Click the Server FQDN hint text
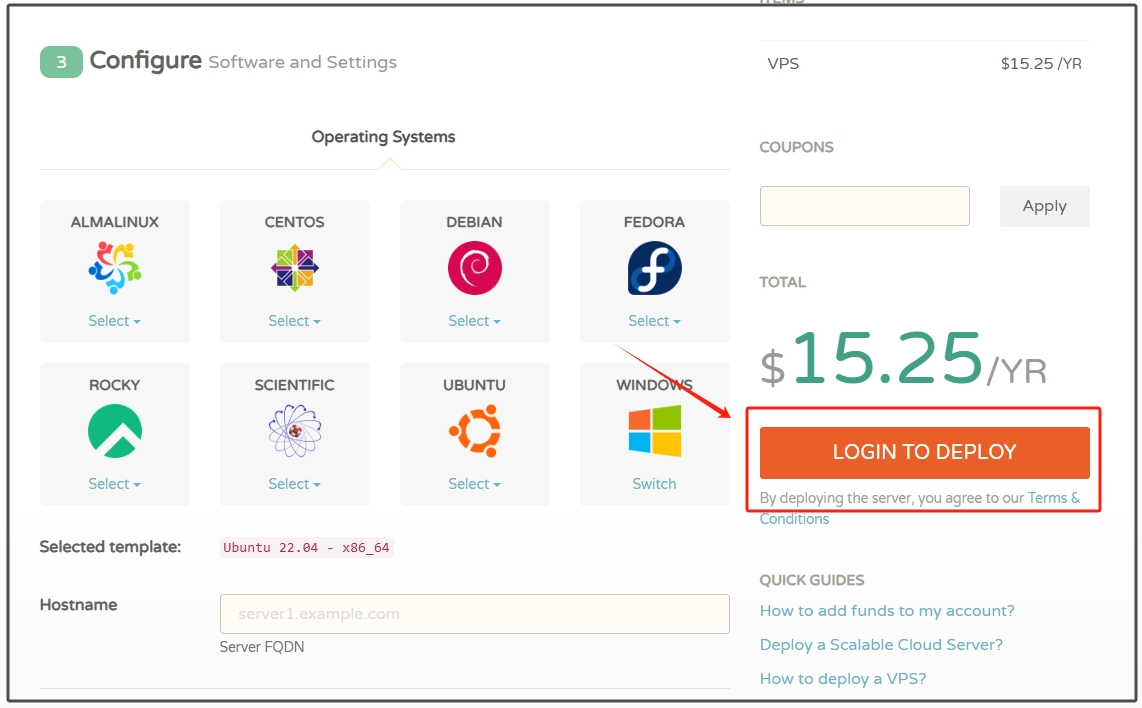Screen dimensions: 1142x708 262,647
